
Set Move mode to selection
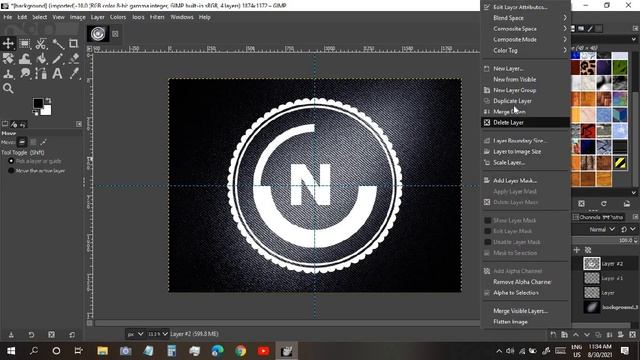pos(33,142)
